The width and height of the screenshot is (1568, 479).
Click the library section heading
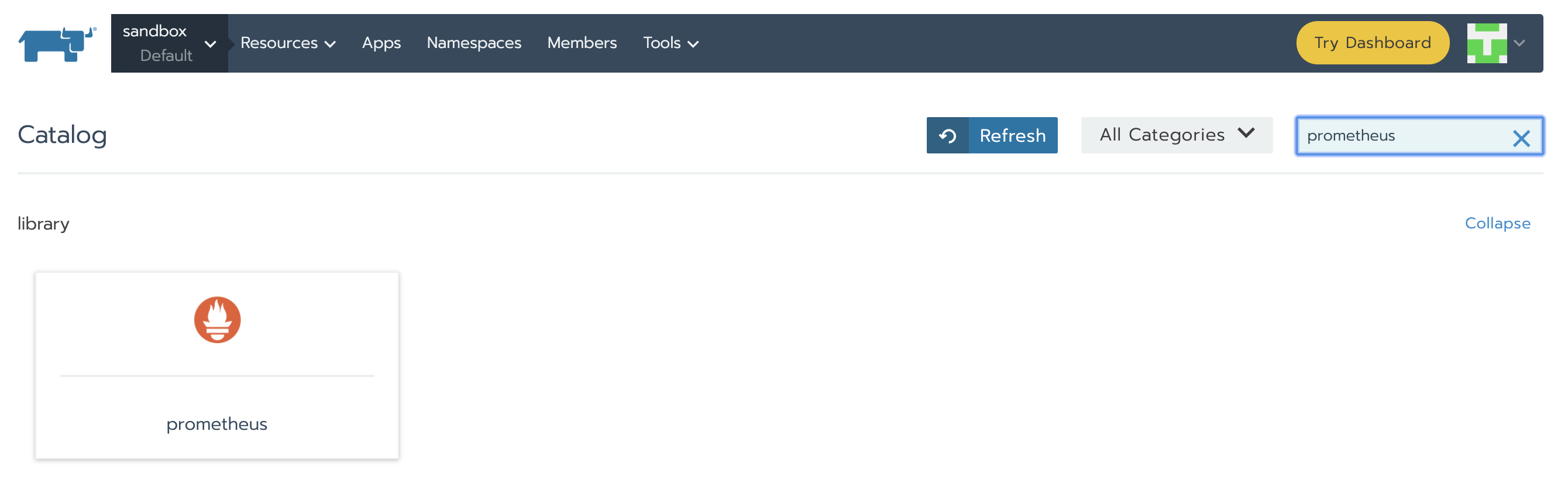tap(43, 224)
